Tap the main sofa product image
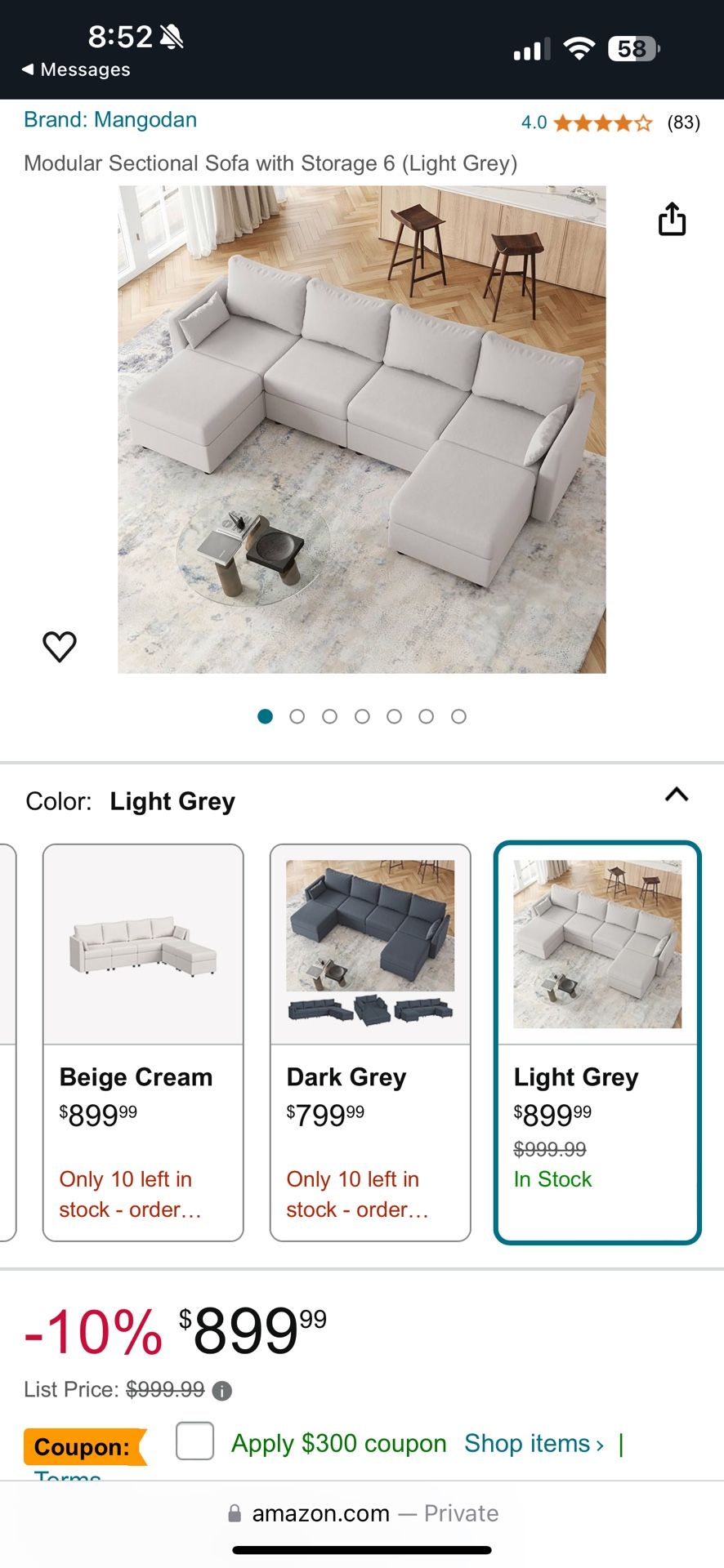This screenshot has width=724, height=1568. [x=362, y=430]
